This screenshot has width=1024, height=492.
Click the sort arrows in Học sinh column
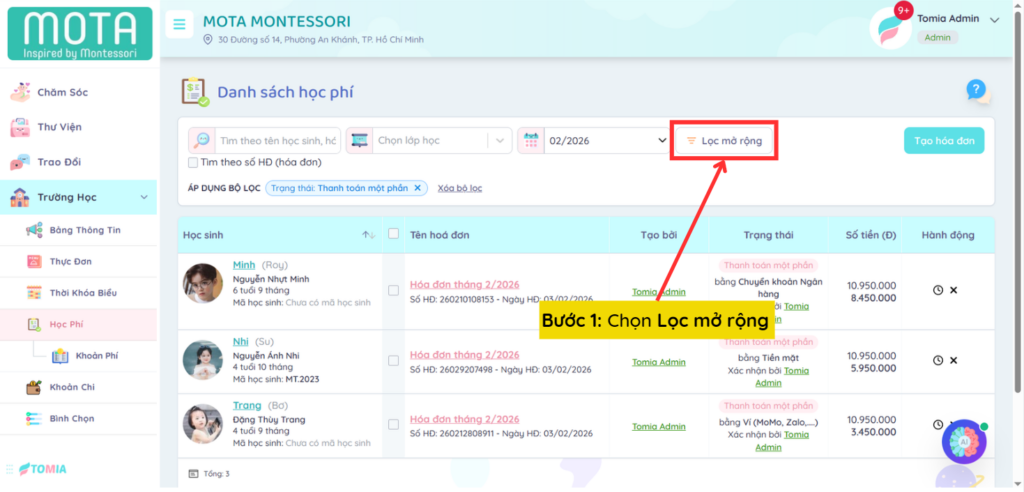[368, 235]
